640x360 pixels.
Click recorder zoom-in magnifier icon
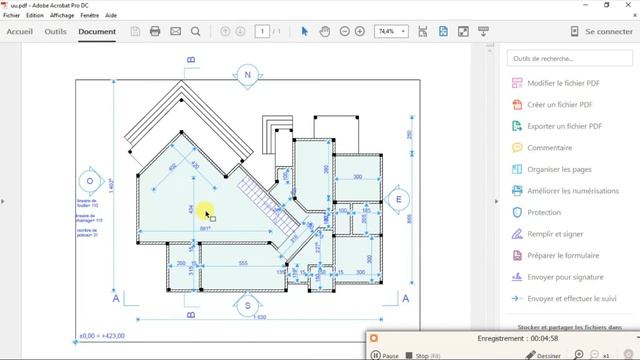point(579,355)
